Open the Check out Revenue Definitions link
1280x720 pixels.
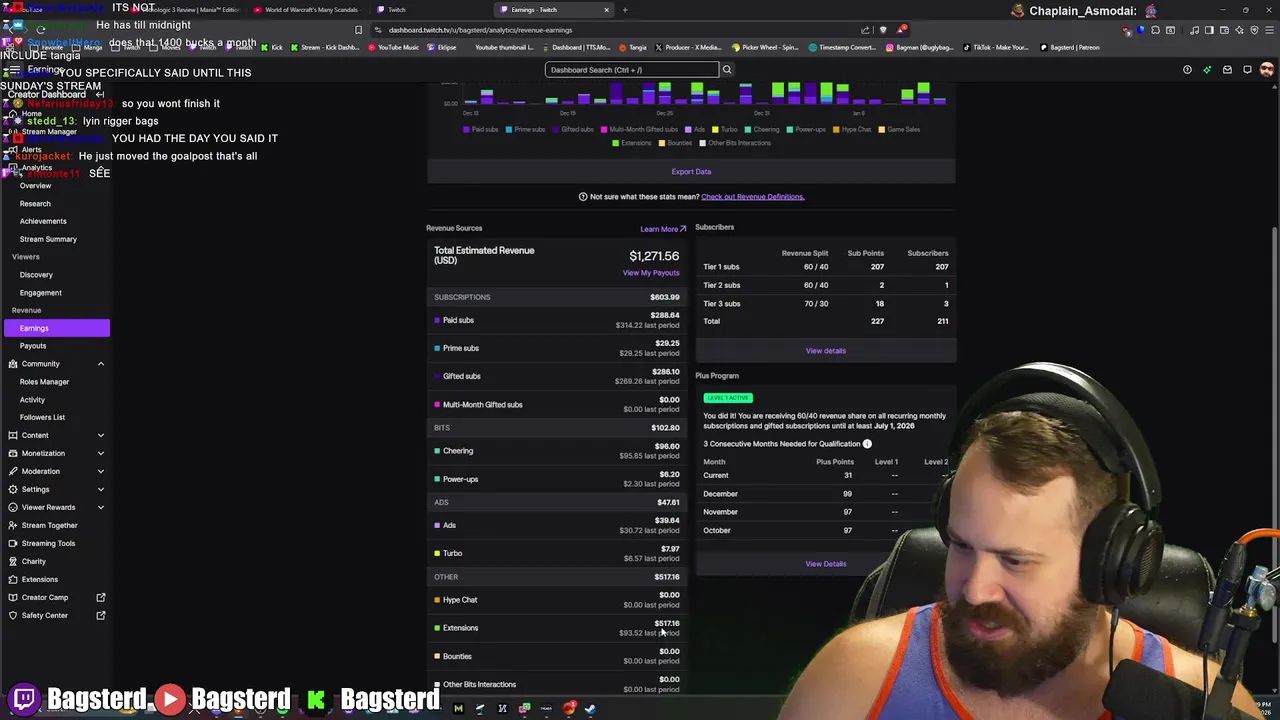pyautogui.click(x=752, y=197)
